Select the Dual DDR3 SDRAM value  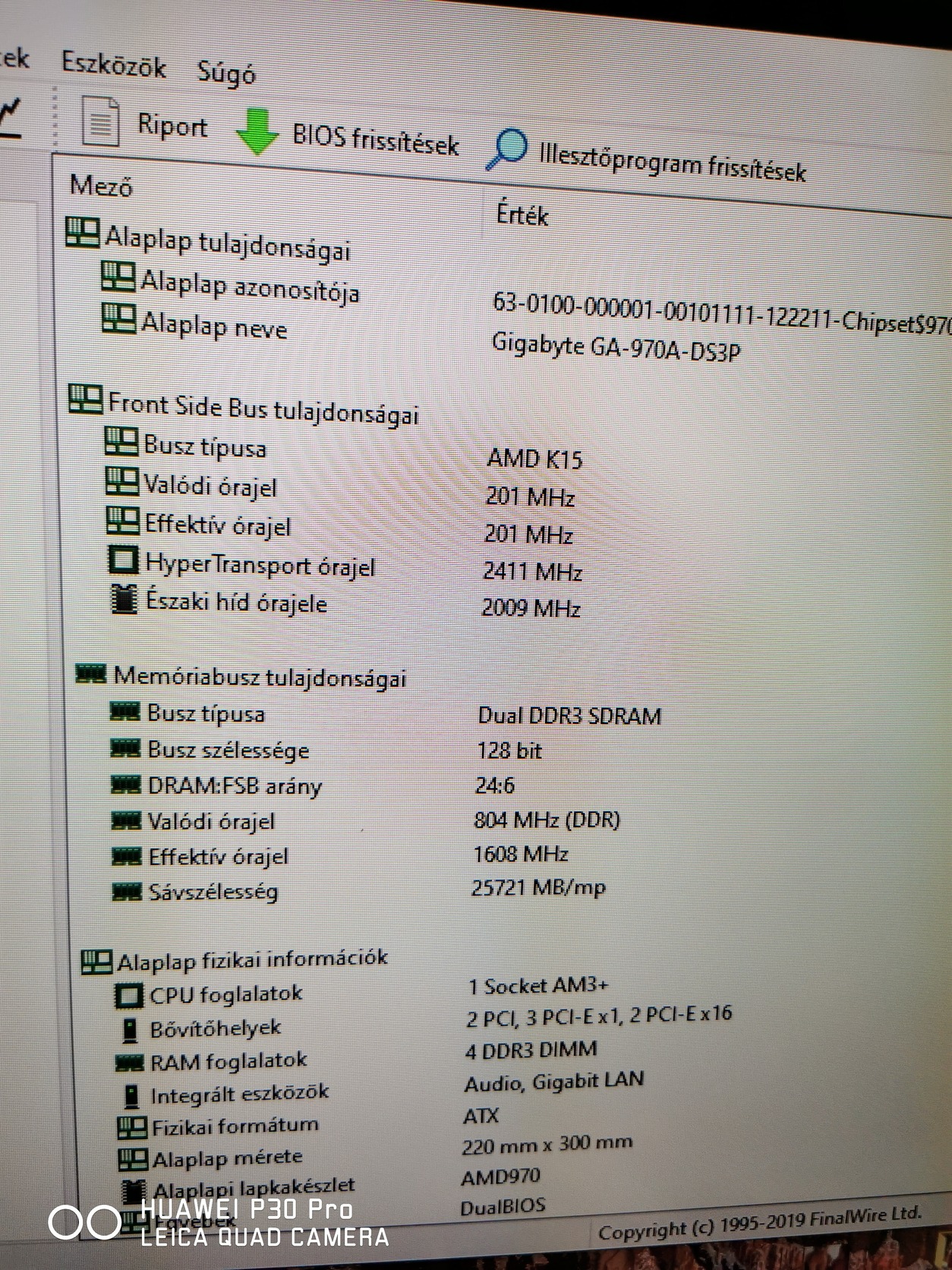click(x=569, y=716)
